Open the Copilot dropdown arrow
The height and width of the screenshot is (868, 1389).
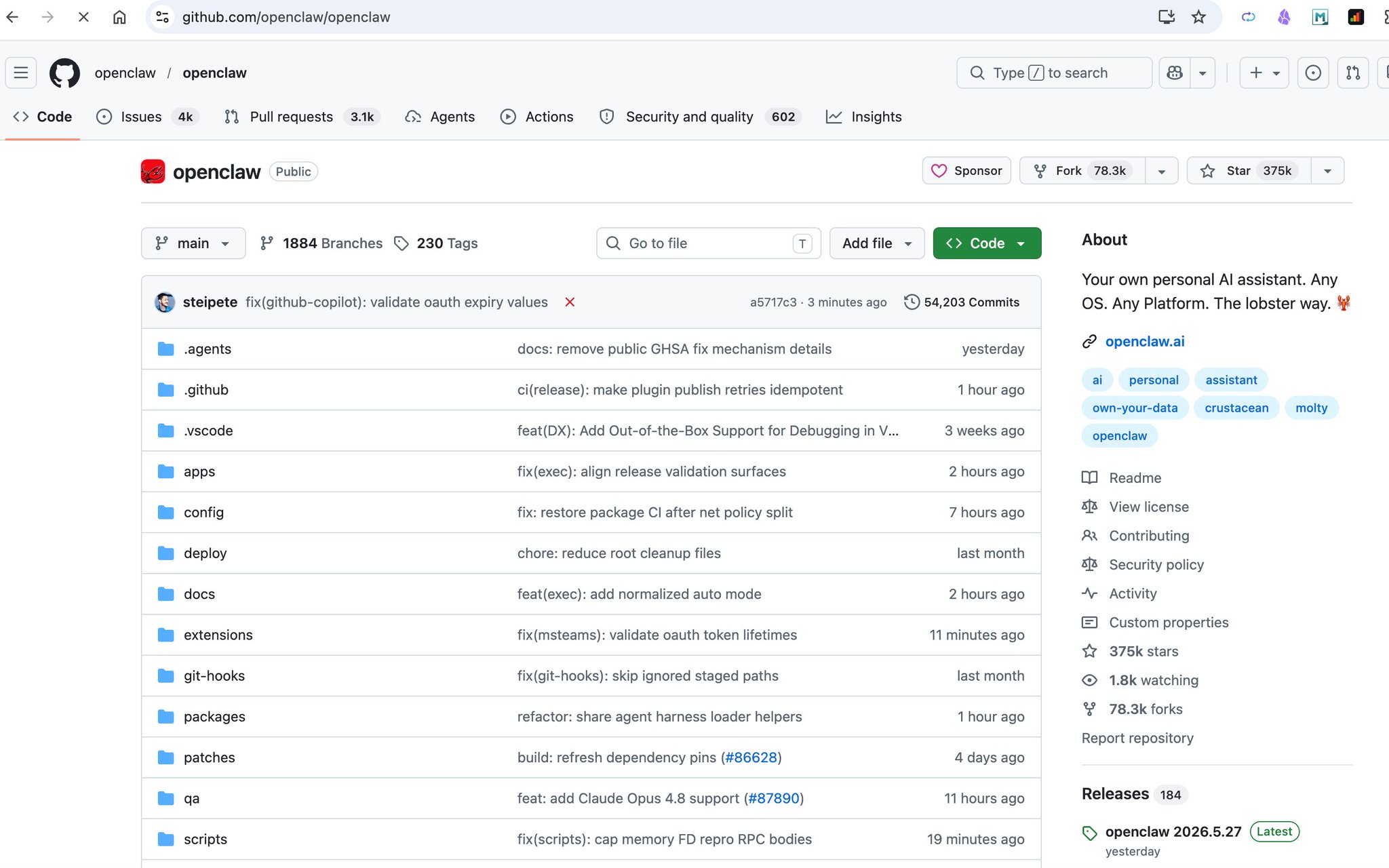click(1202, 73)
